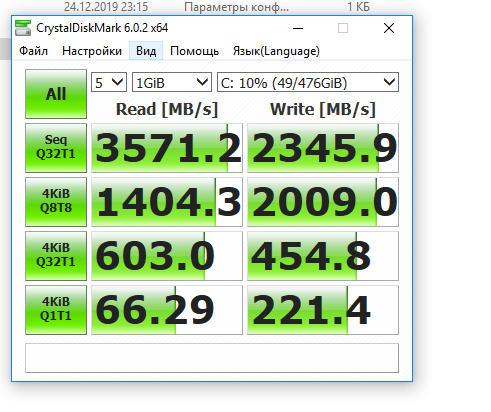
Task: Start the 4KiB Q1T1 test
Action: click(x=56, y=310)
